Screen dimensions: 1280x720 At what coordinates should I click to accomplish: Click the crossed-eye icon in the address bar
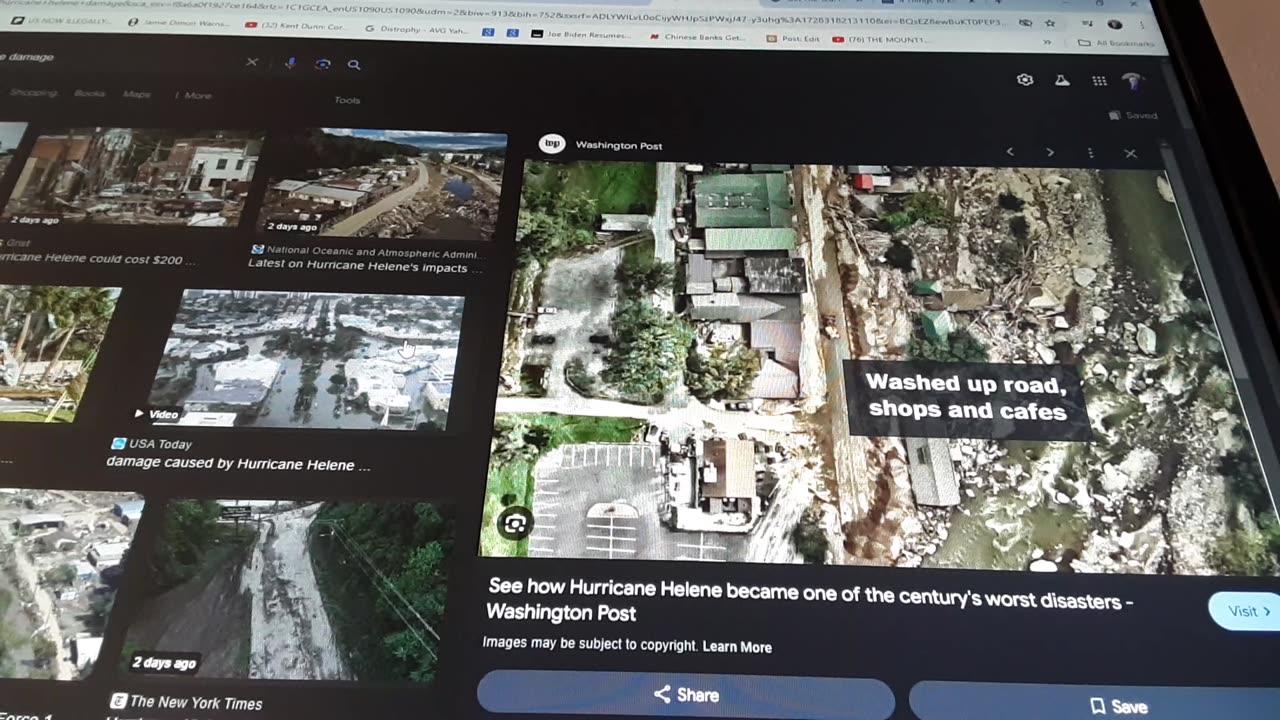click(x=1024, y=22)
